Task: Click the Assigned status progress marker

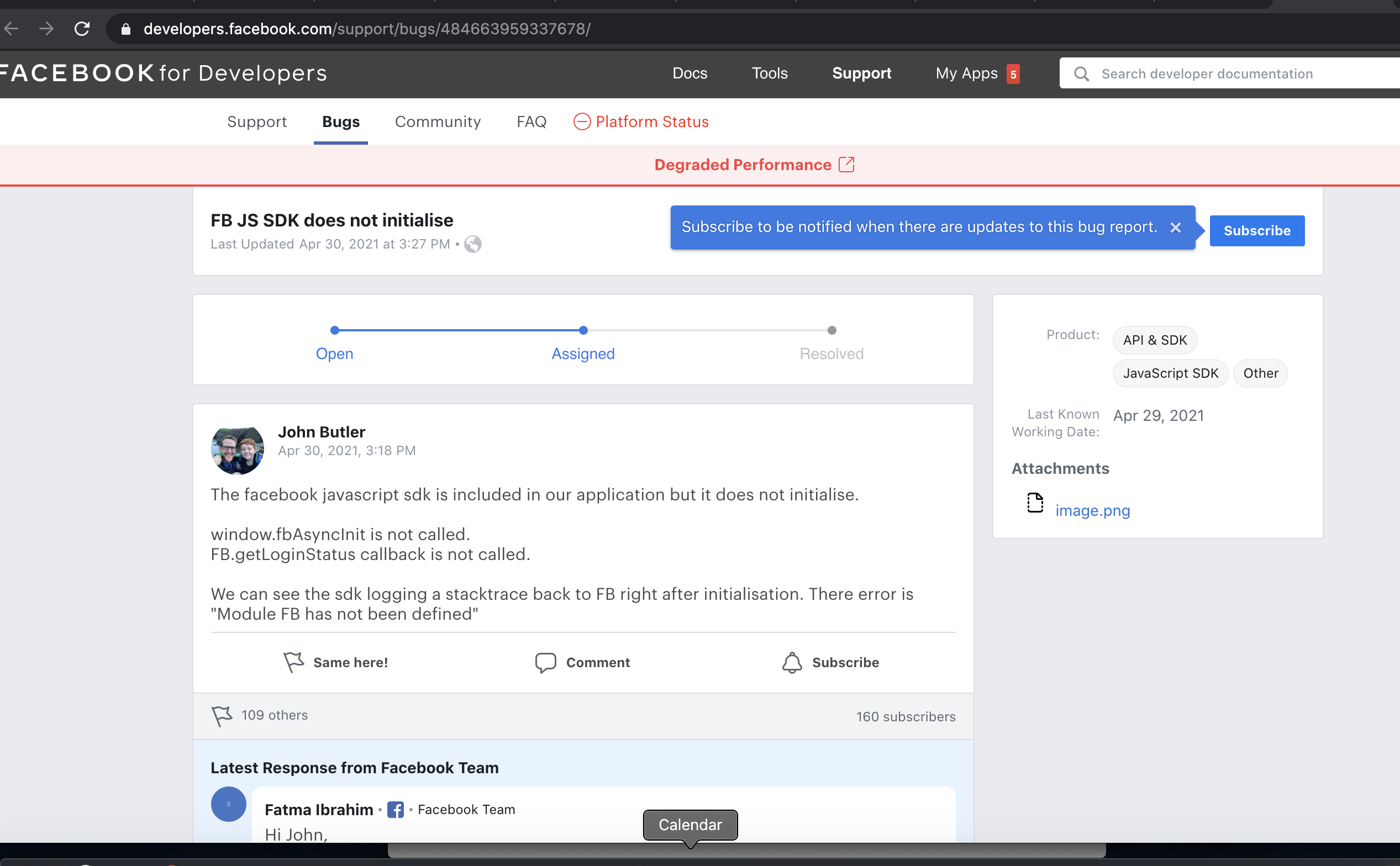Action: (x=583, y=330)
